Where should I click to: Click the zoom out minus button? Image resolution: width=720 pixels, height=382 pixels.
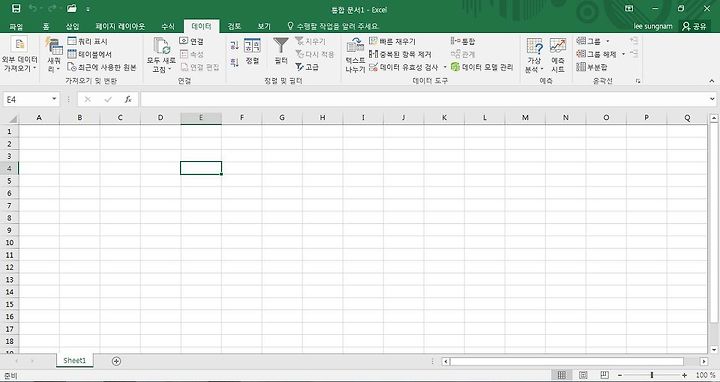coord(619,376)
